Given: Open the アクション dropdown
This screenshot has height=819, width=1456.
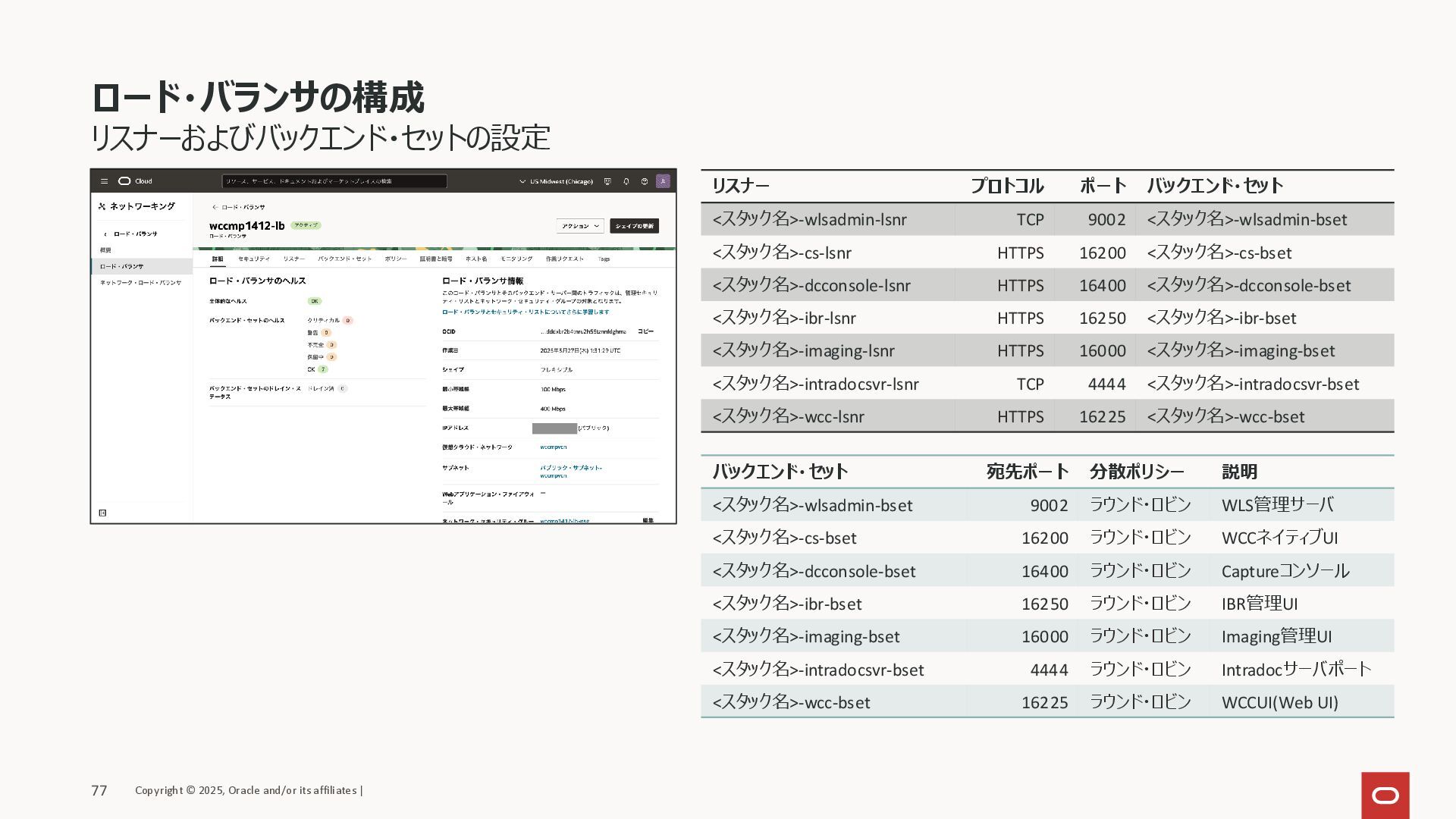Looking at the screenshot, I should [x=580, y=226].
